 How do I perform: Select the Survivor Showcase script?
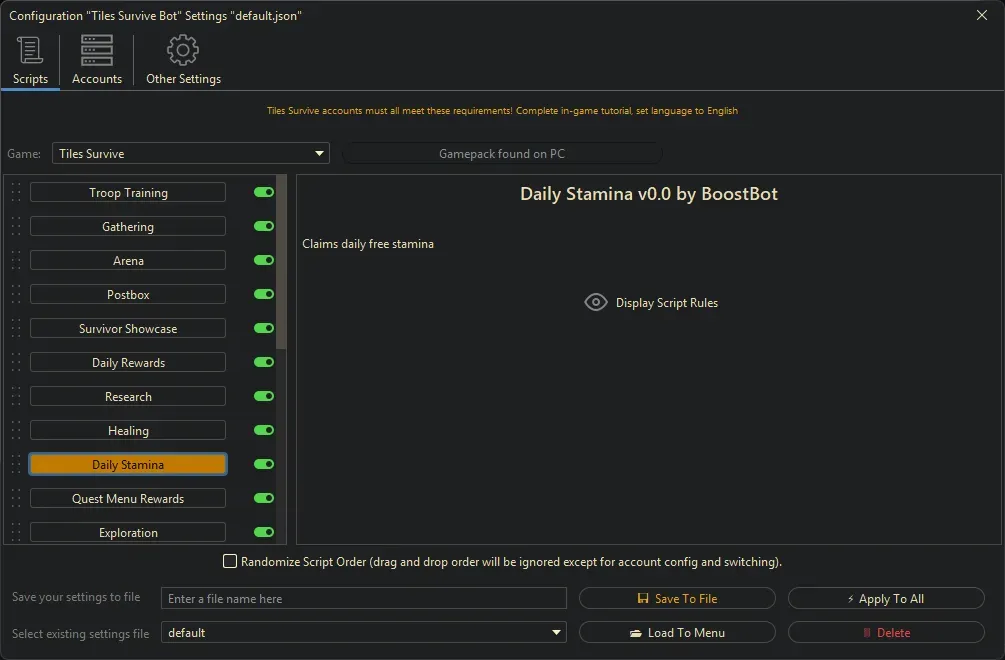(x=128, y=329)
